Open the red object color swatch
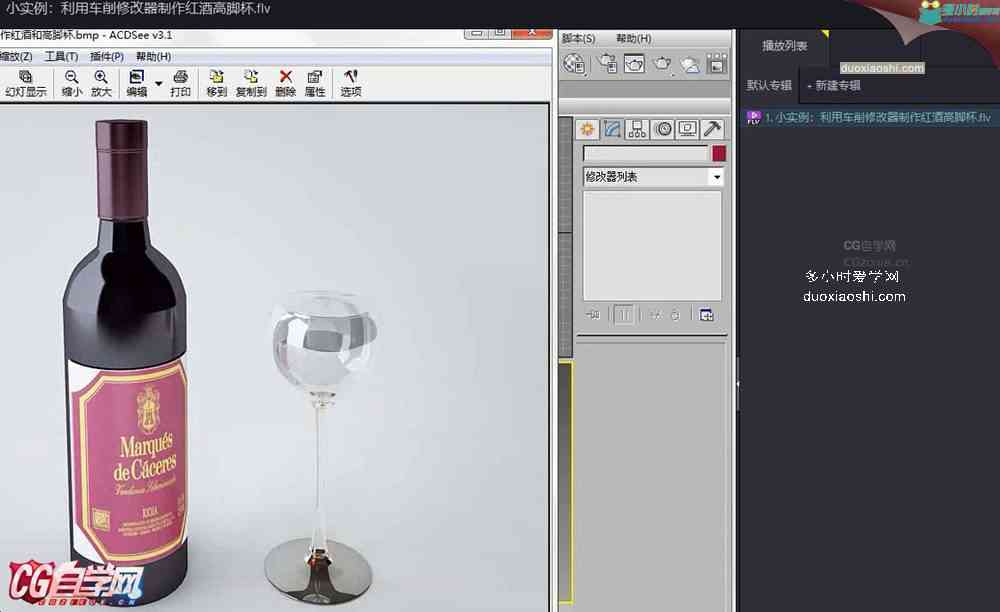This screenshot has height=612, width=1000. [x=719, y=154]
